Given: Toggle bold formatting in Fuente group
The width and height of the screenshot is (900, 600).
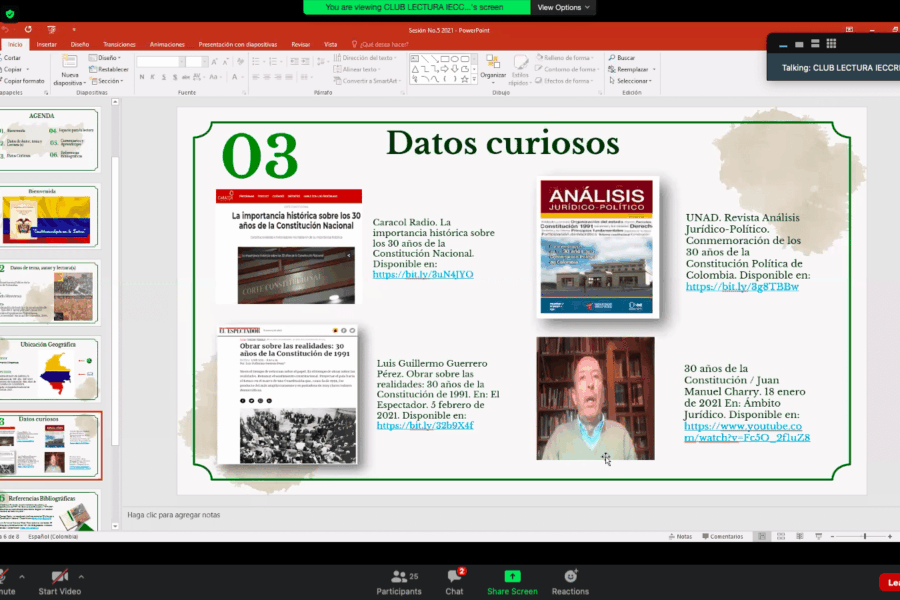Looking at the screenshot, I should [143, 78].
